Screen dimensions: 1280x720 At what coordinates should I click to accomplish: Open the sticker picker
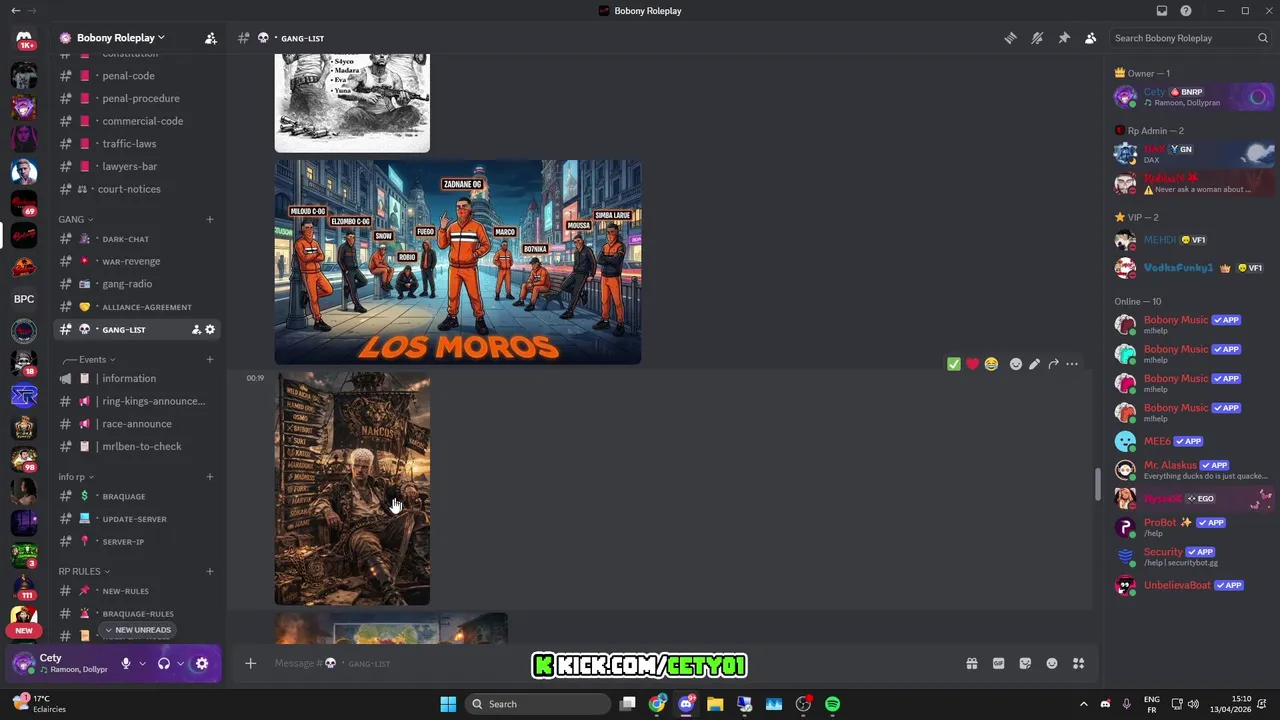(x=1025, y=663)
